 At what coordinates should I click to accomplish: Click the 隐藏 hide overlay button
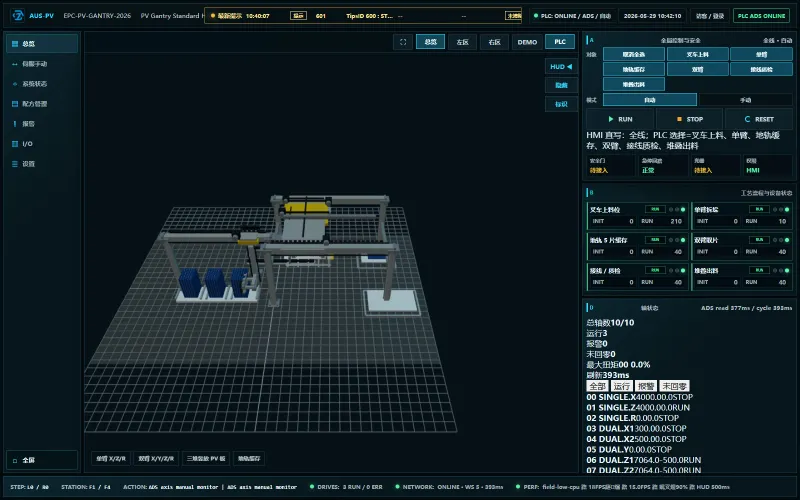pyautogui.click(x=561, y=85)
